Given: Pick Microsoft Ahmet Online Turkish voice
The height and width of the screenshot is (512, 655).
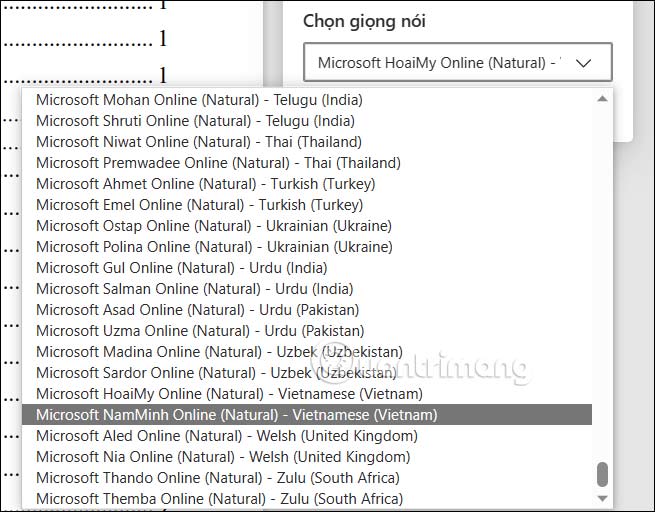Looking at the screenshot, I should [x=307, y=184].
